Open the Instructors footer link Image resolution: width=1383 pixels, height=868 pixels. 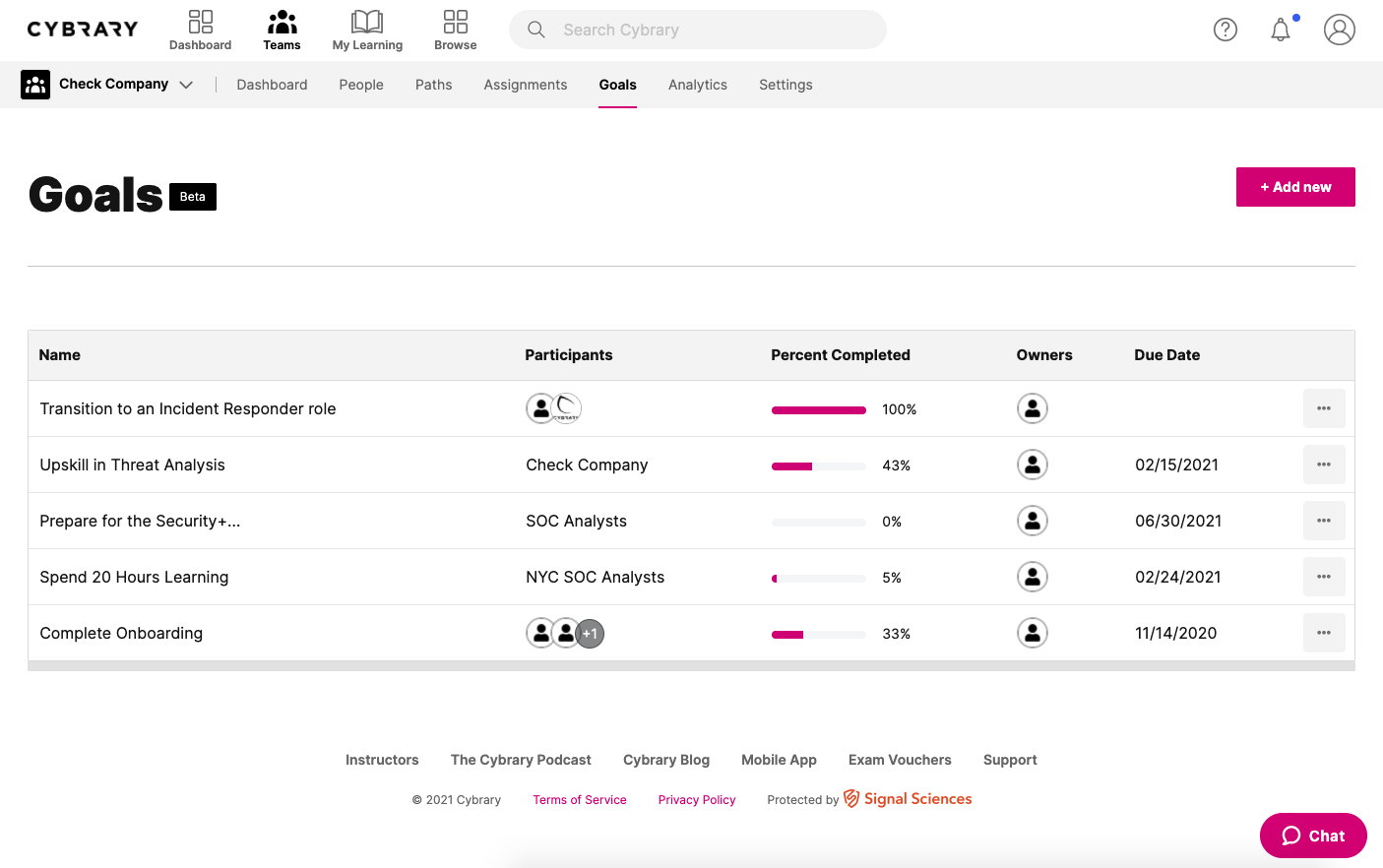pyautogui.click(x=382, y=760)
